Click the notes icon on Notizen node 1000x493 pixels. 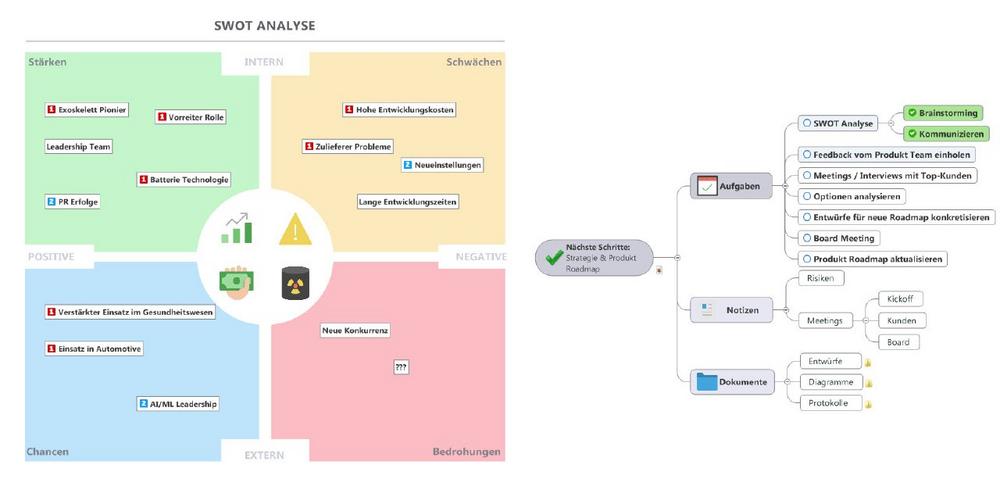[706, 310]
